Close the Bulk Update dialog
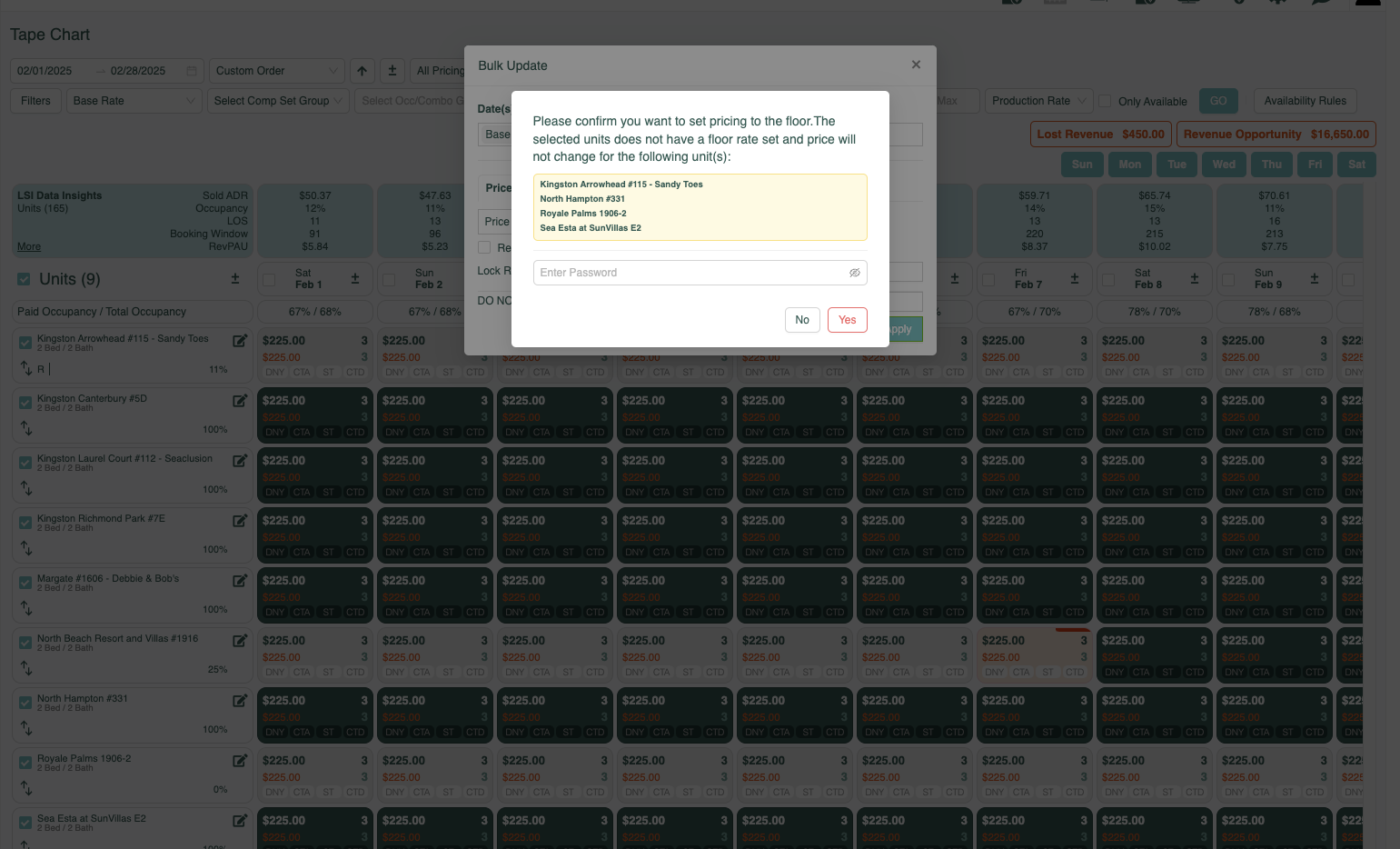Viewport: 1400px width, 849px height. click(916, 65)
